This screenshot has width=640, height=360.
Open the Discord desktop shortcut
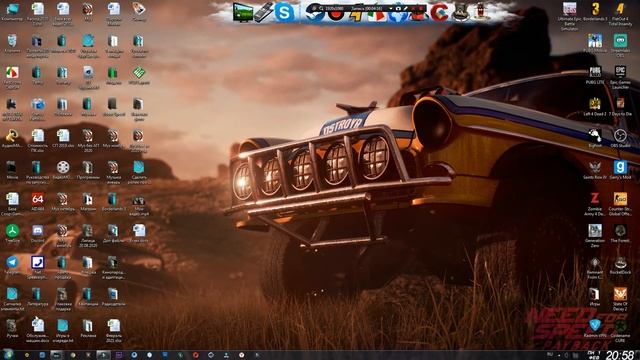coord(38,234)
